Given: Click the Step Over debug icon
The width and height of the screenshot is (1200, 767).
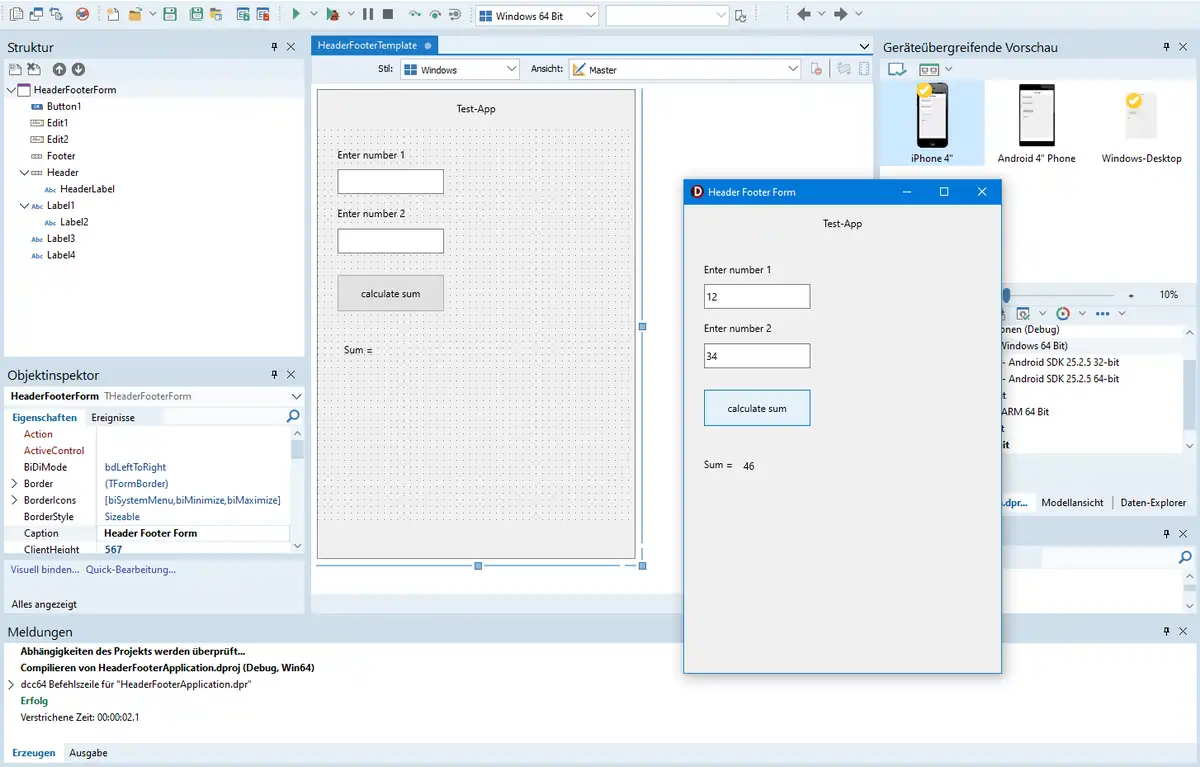Looking at the screenshot, I should point(435,15).
